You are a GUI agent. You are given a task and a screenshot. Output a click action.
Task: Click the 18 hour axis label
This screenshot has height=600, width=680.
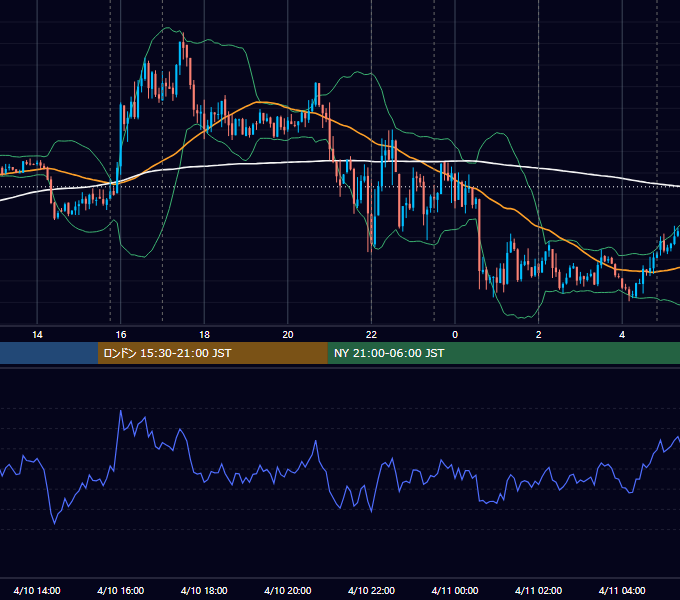point(204,335)
